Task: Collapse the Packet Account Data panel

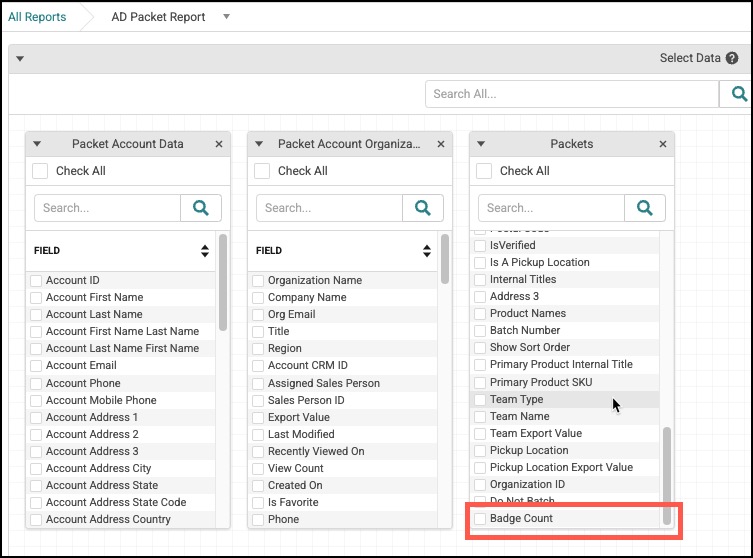Action: click(37, 144)
